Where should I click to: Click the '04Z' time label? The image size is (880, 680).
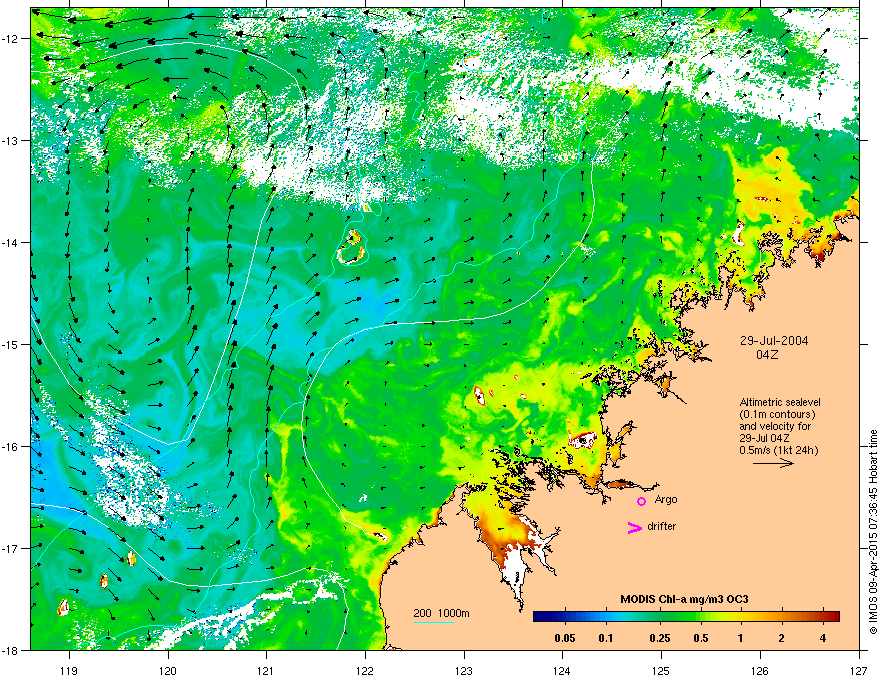point(767,355)
